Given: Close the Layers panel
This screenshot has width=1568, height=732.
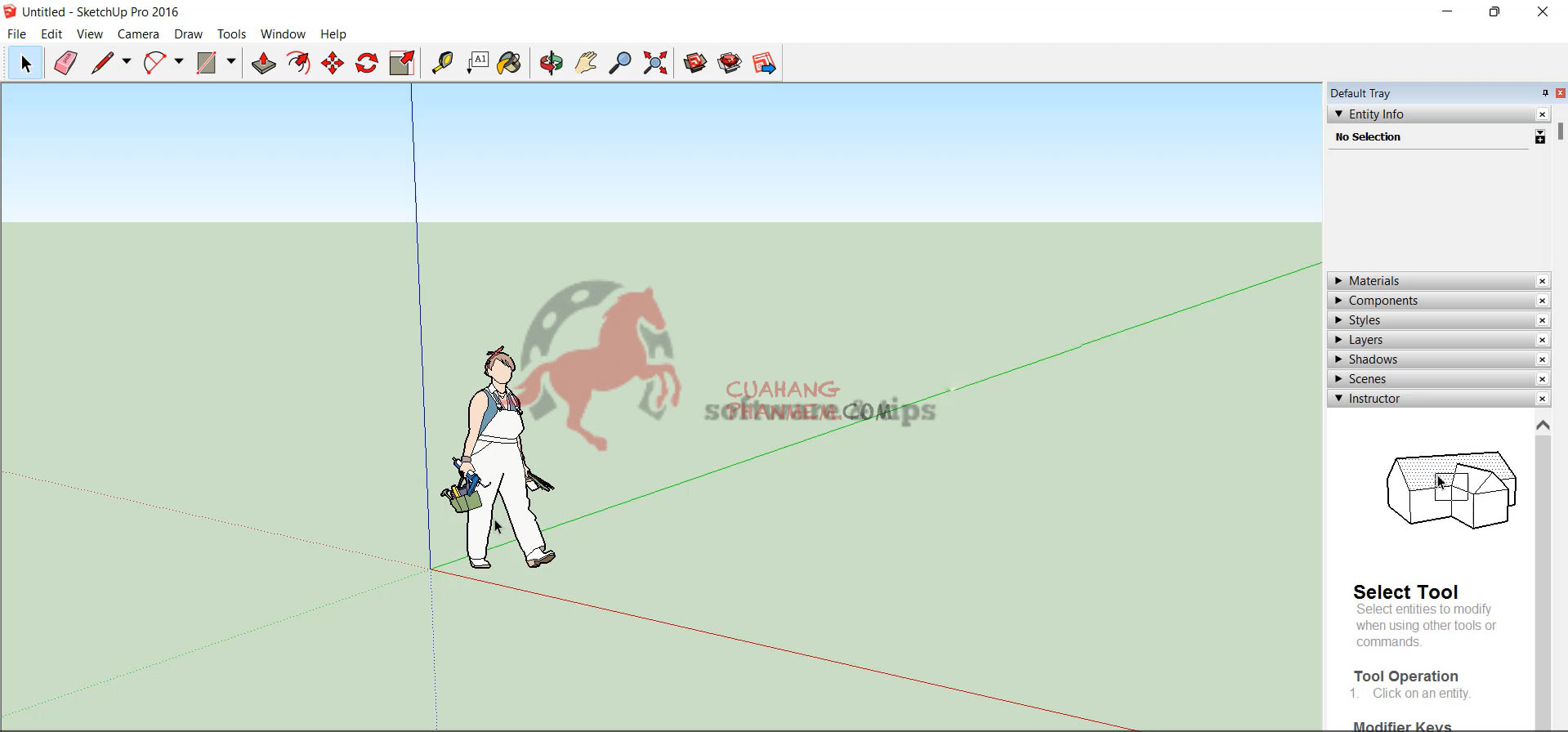Looking at the screenshot, I should (x=1542, y=340).
